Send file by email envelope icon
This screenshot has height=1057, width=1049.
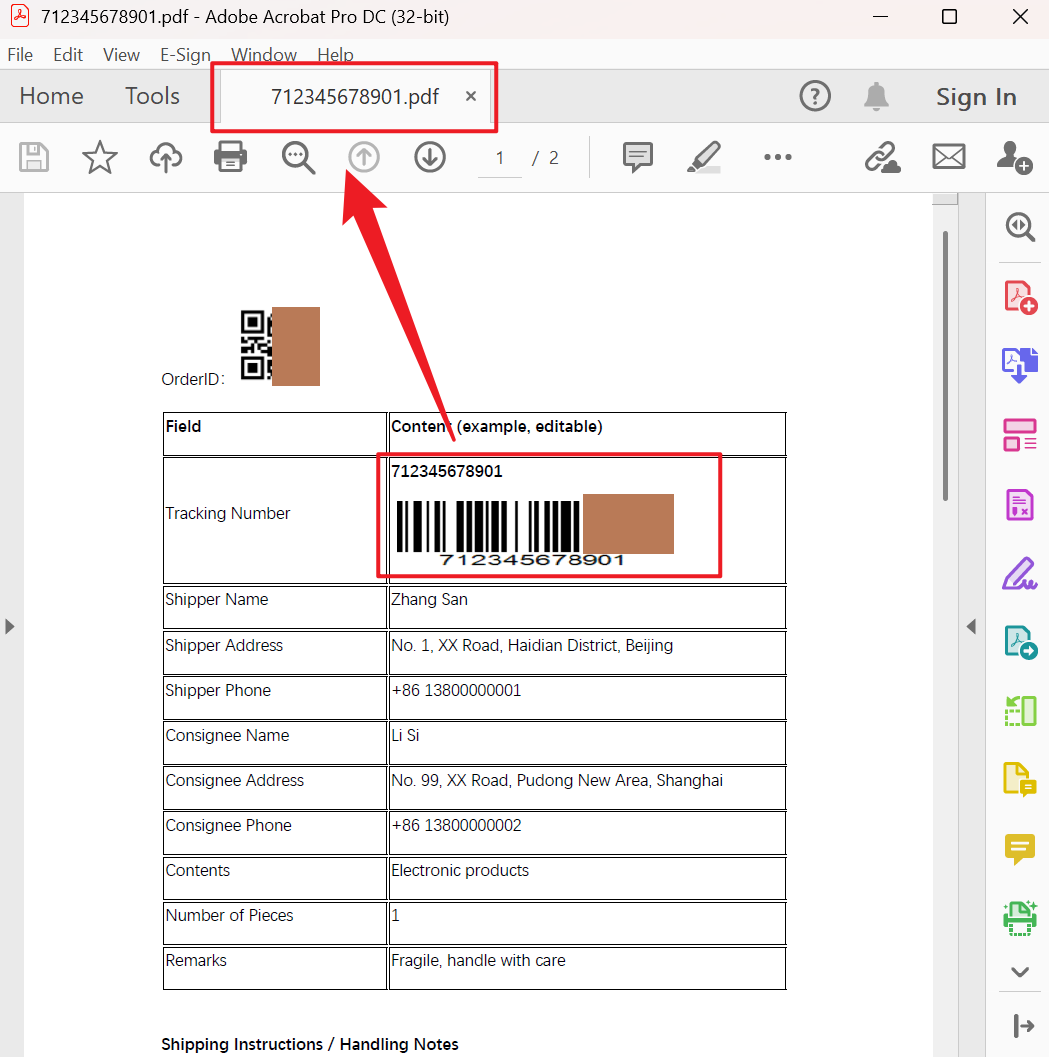click(x=948, y=157)
